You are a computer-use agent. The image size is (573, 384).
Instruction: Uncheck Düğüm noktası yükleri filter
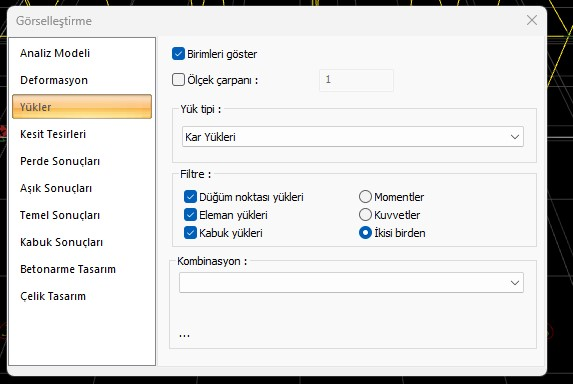[x=190, y=197]
